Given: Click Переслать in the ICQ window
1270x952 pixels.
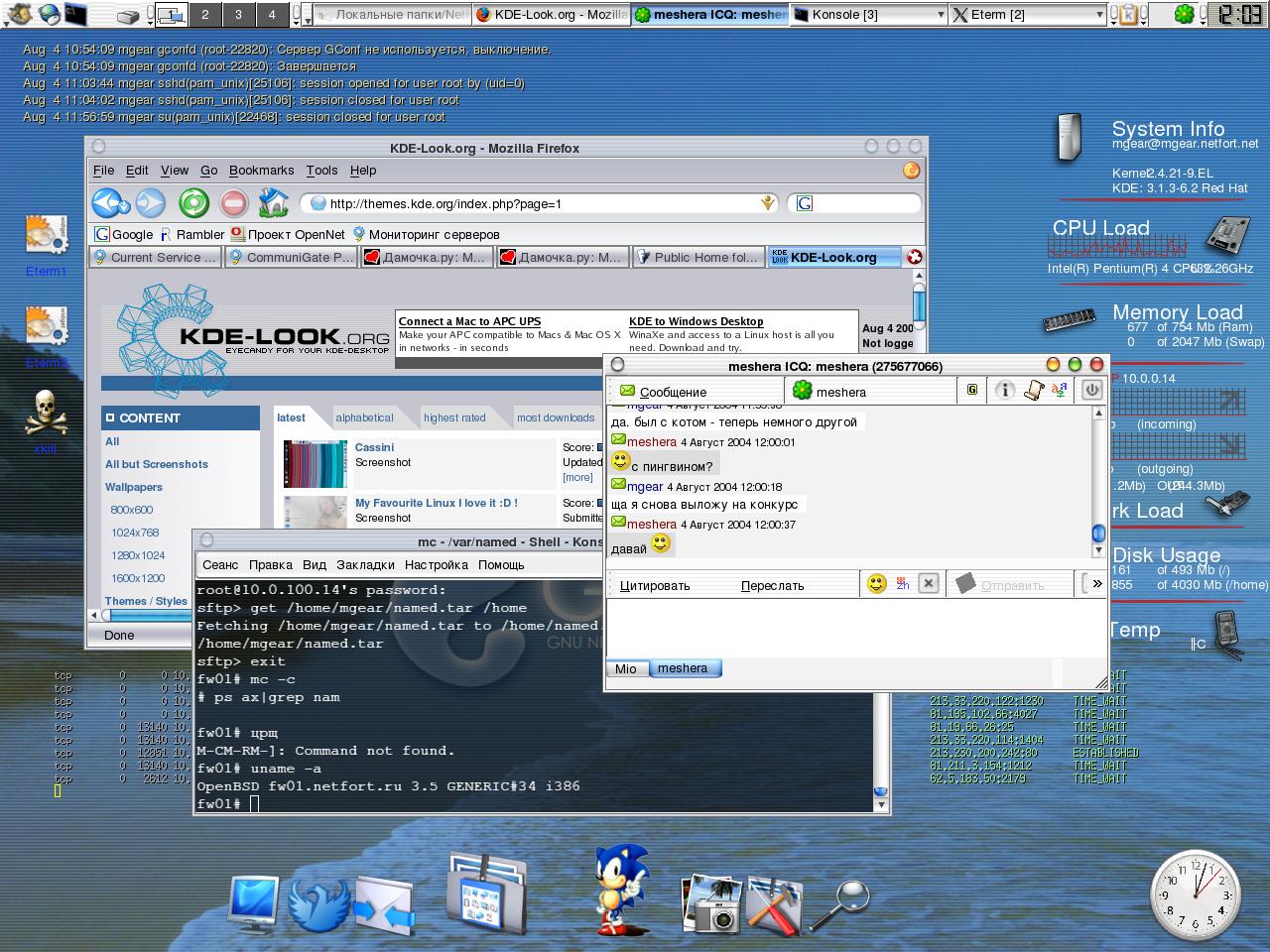Looking at the screenshot, I should click(x=772, y=585).
